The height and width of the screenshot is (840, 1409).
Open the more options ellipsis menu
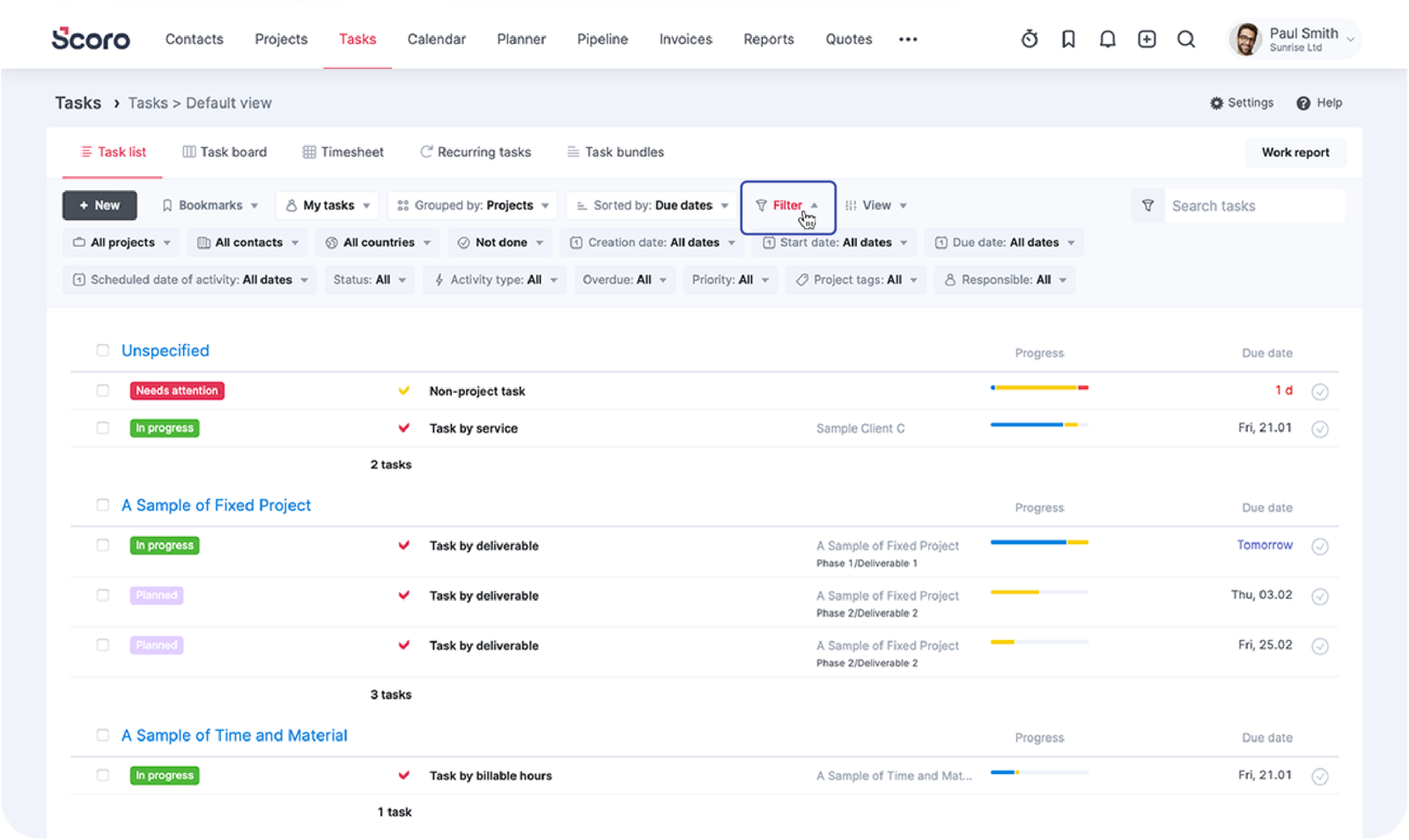coord(907,39)
